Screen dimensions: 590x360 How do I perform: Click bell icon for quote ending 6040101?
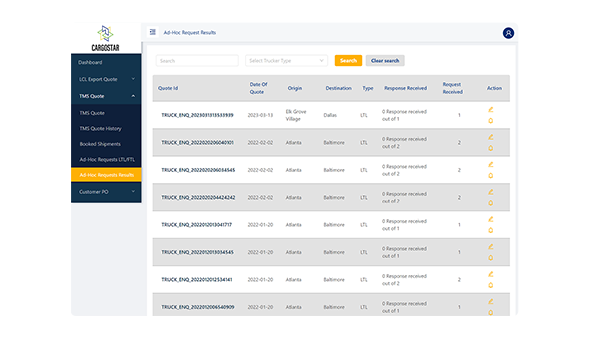490,148
